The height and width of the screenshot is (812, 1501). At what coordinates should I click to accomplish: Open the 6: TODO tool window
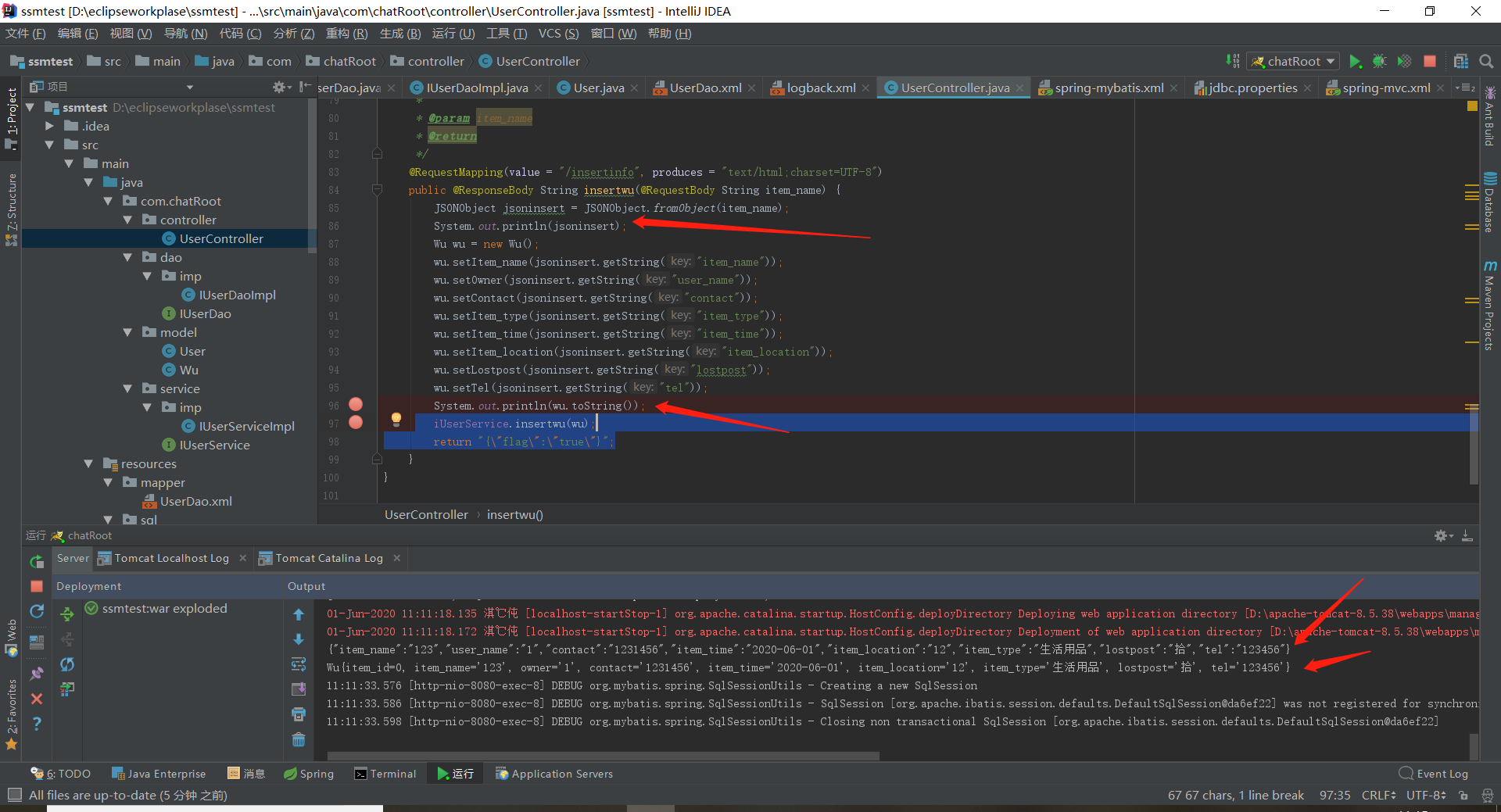(61, 774)
